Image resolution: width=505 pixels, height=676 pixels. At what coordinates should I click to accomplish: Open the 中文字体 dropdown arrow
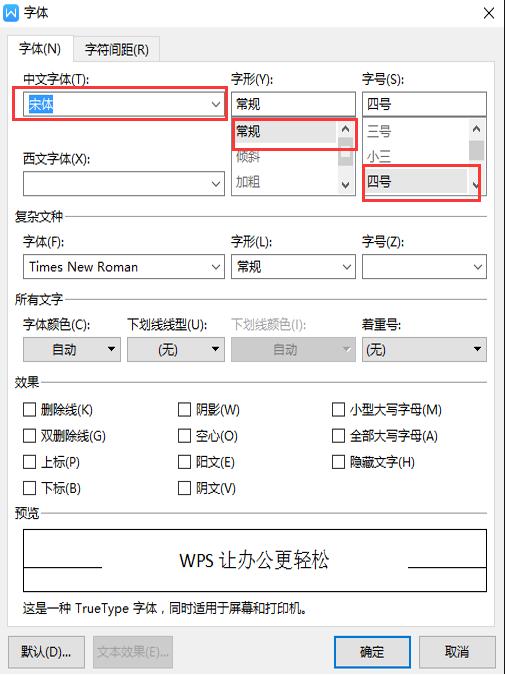coord(216,104)
